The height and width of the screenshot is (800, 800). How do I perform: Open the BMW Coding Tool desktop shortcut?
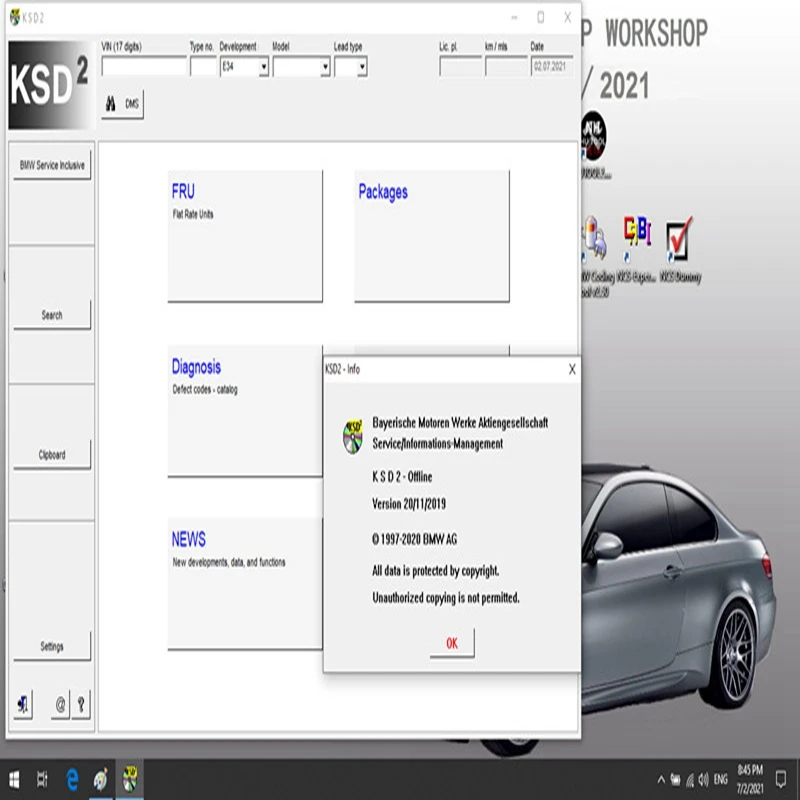click(x=595, y=257)
